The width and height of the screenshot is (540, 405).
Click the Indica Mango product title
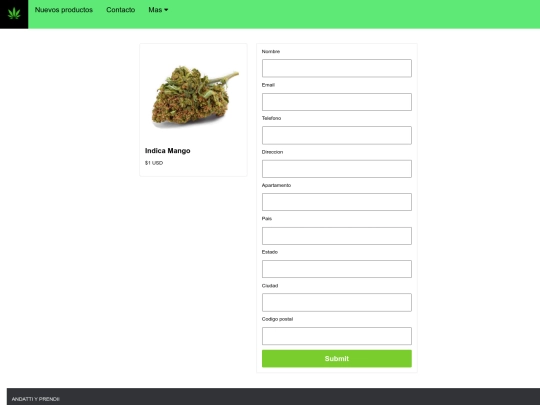[x=168, y=151]
